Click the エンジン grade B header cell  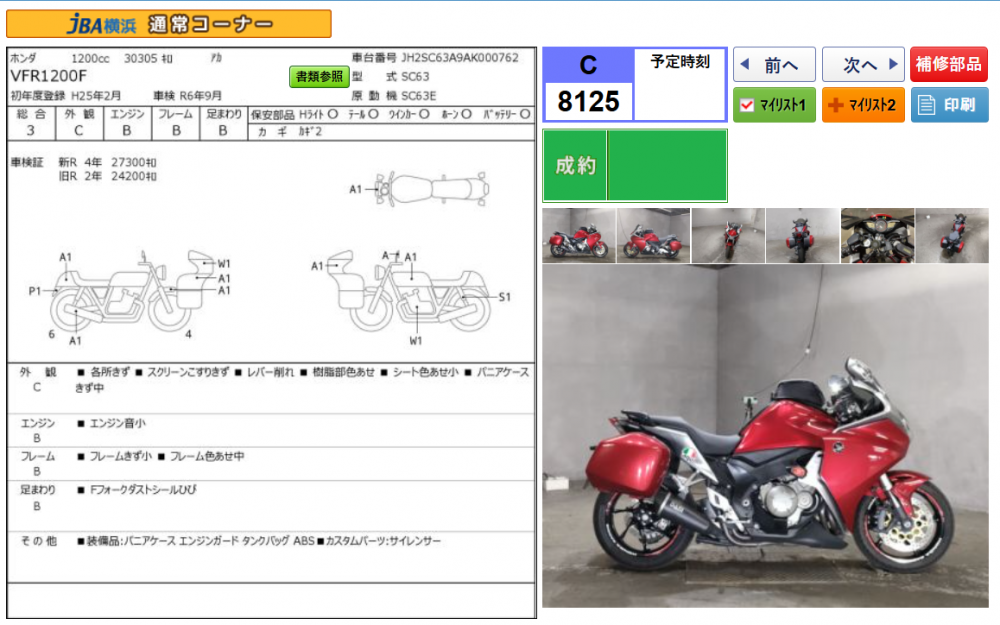coord(127,123)
